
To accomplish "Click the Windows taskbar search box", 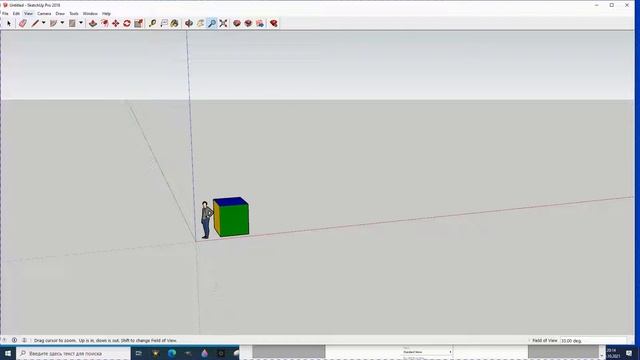I will click(x=73, y=353).
